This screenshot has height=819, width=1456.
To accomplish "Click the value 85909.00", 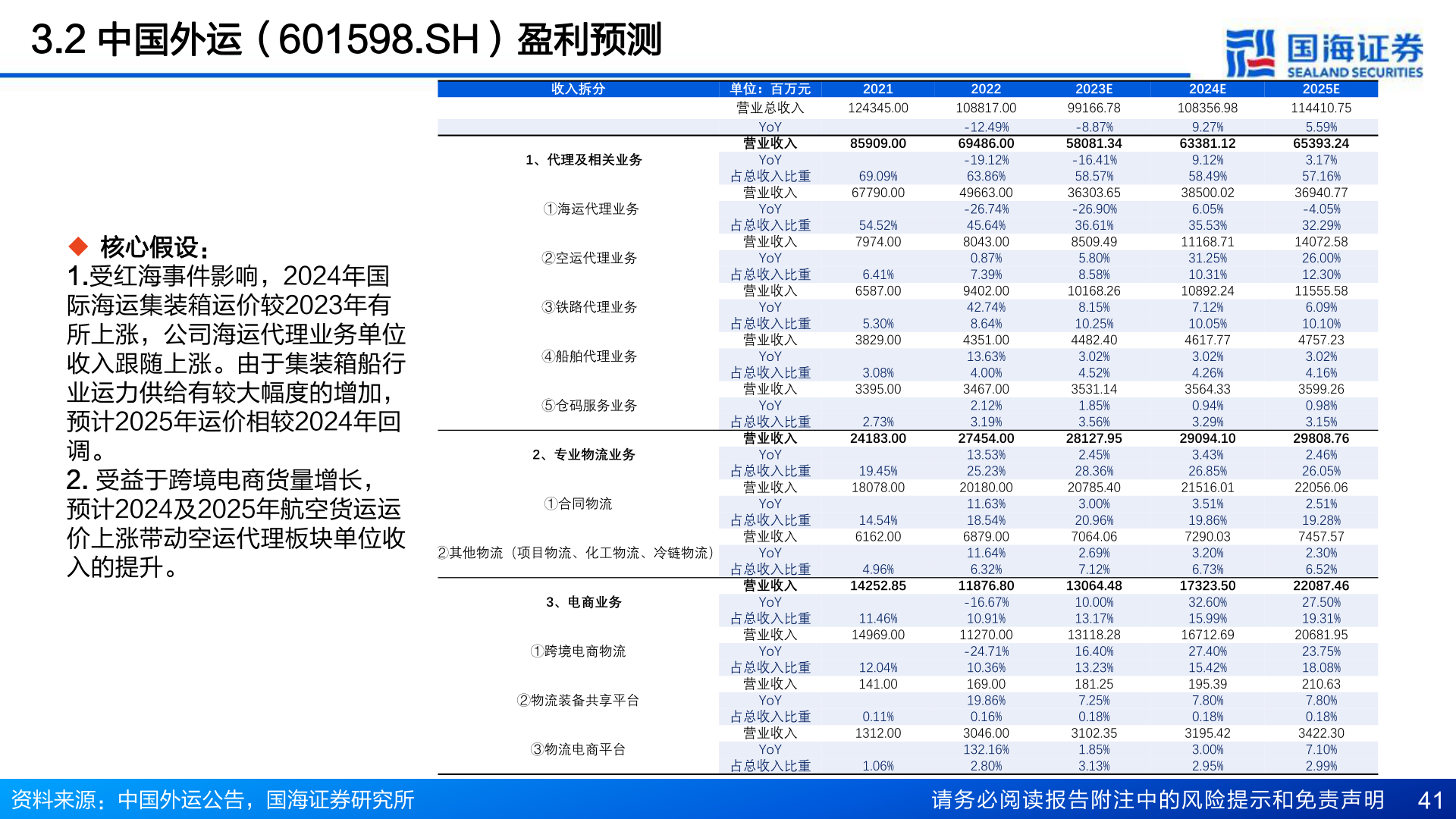I will point(878,143).
